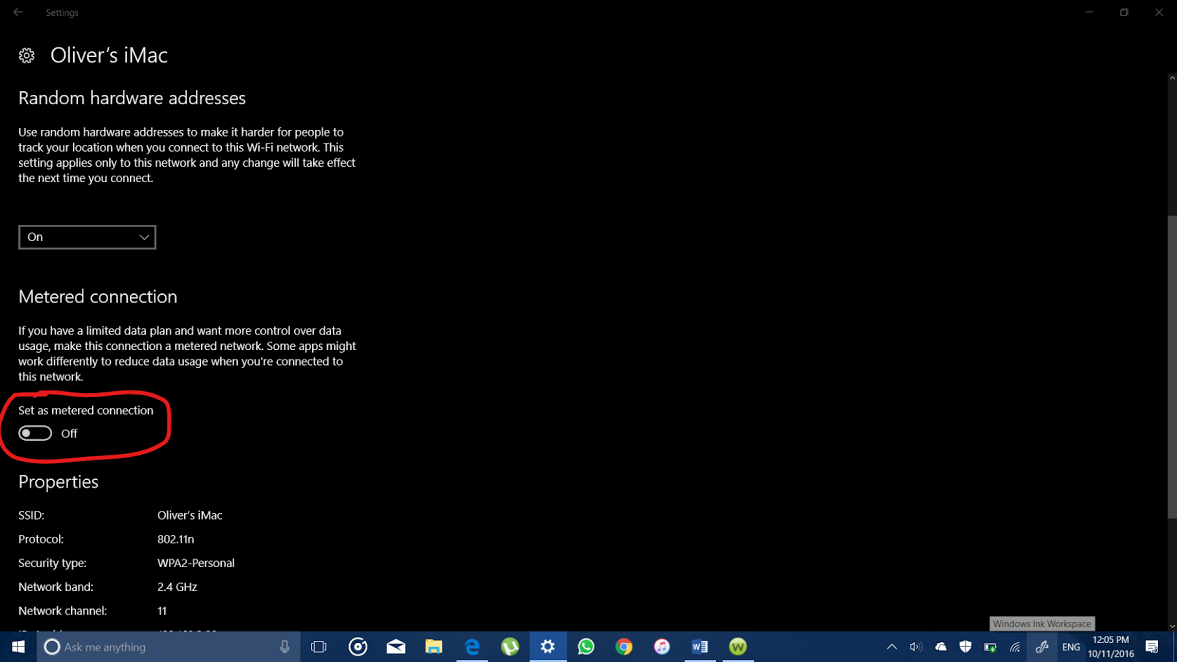
Task: Open Google Chrome from the taskbar
Action: pyautogui.click(x=624, y=647)
